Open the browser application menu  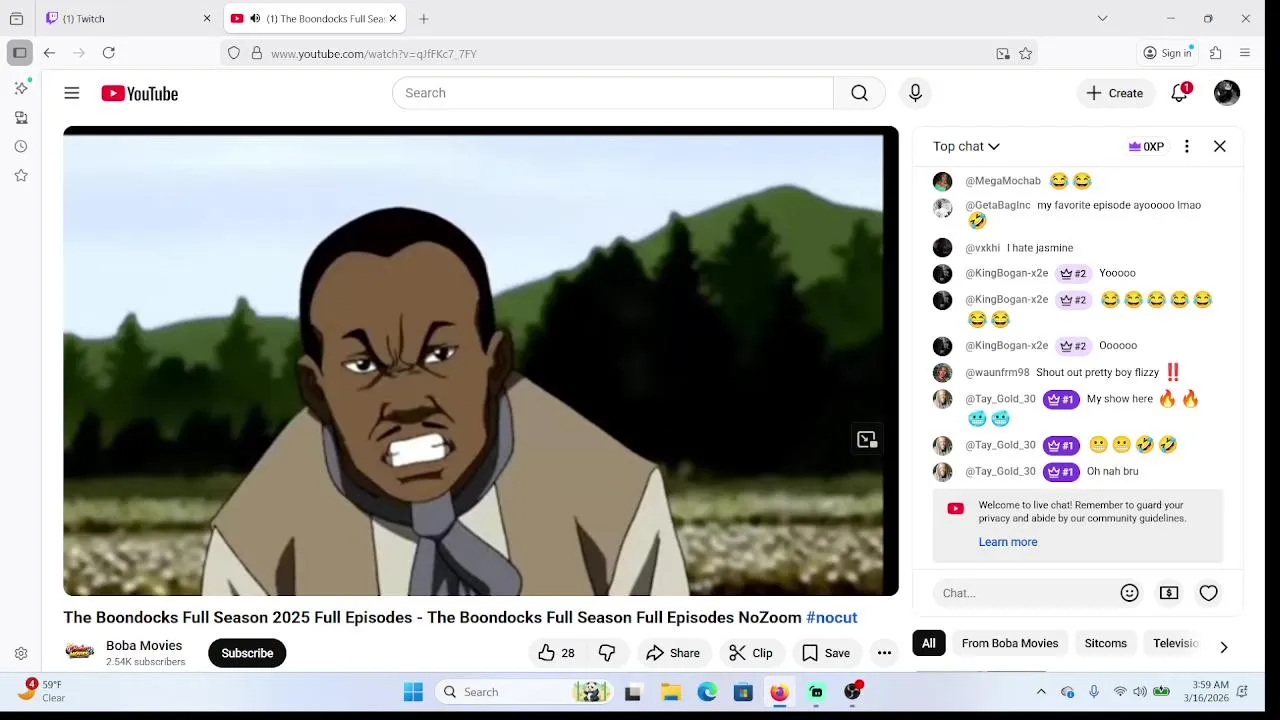click(1245, 53)
